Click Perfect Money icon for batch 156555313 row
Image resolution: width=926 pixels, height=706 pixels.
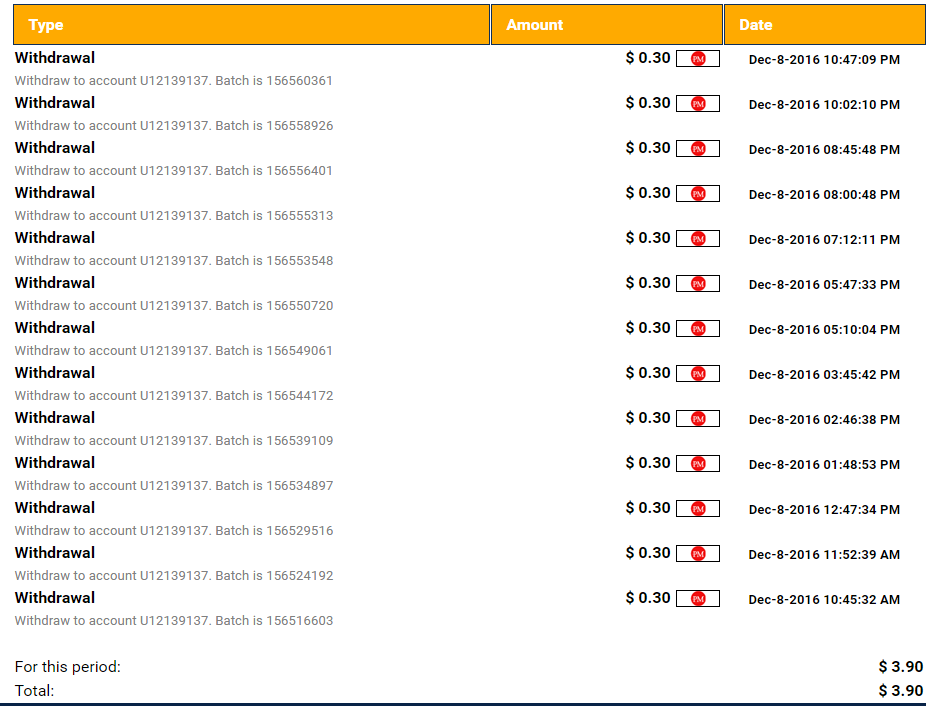tap(698, 193)
